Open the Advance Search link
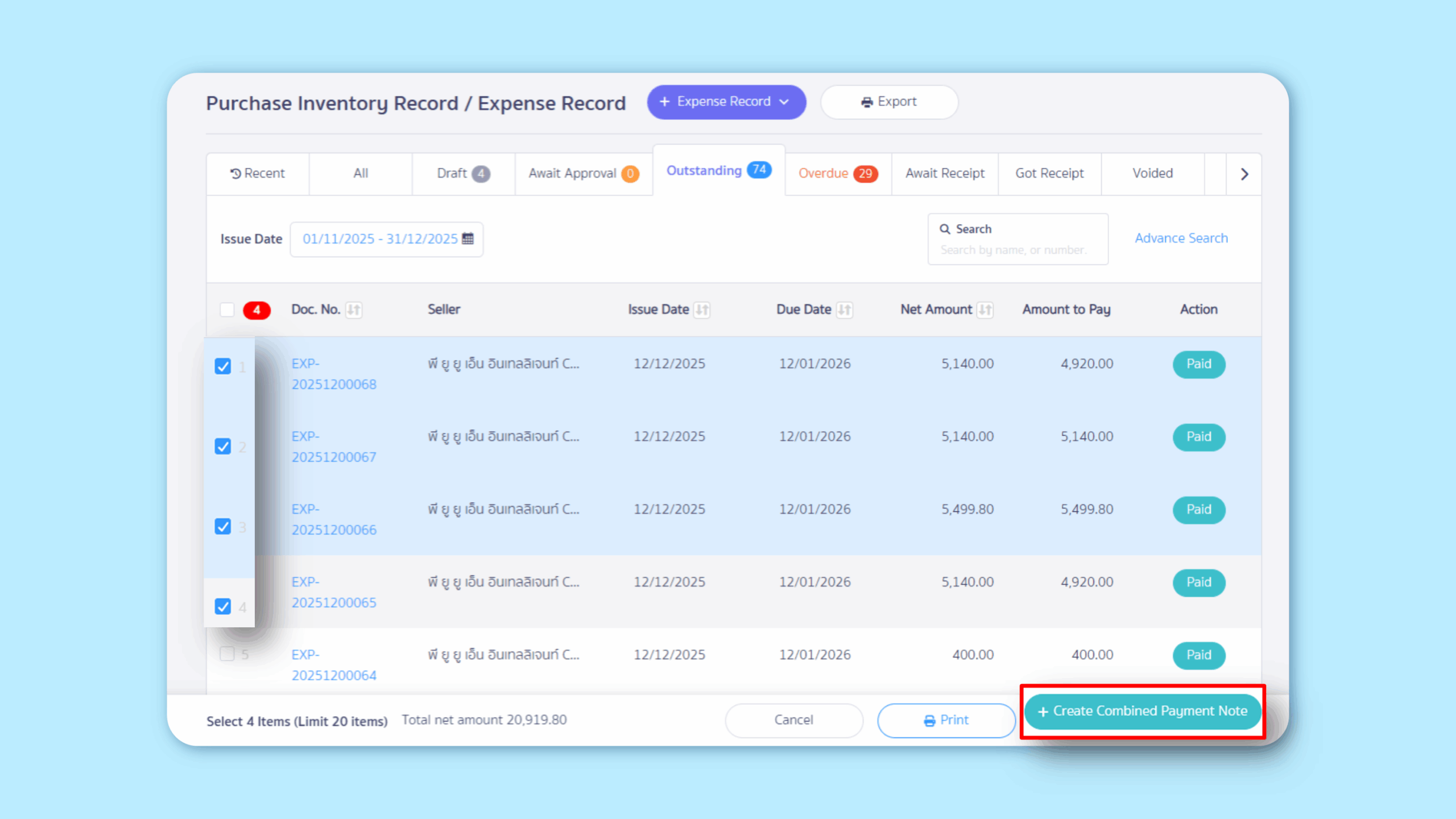 [x=1181, y=238]
